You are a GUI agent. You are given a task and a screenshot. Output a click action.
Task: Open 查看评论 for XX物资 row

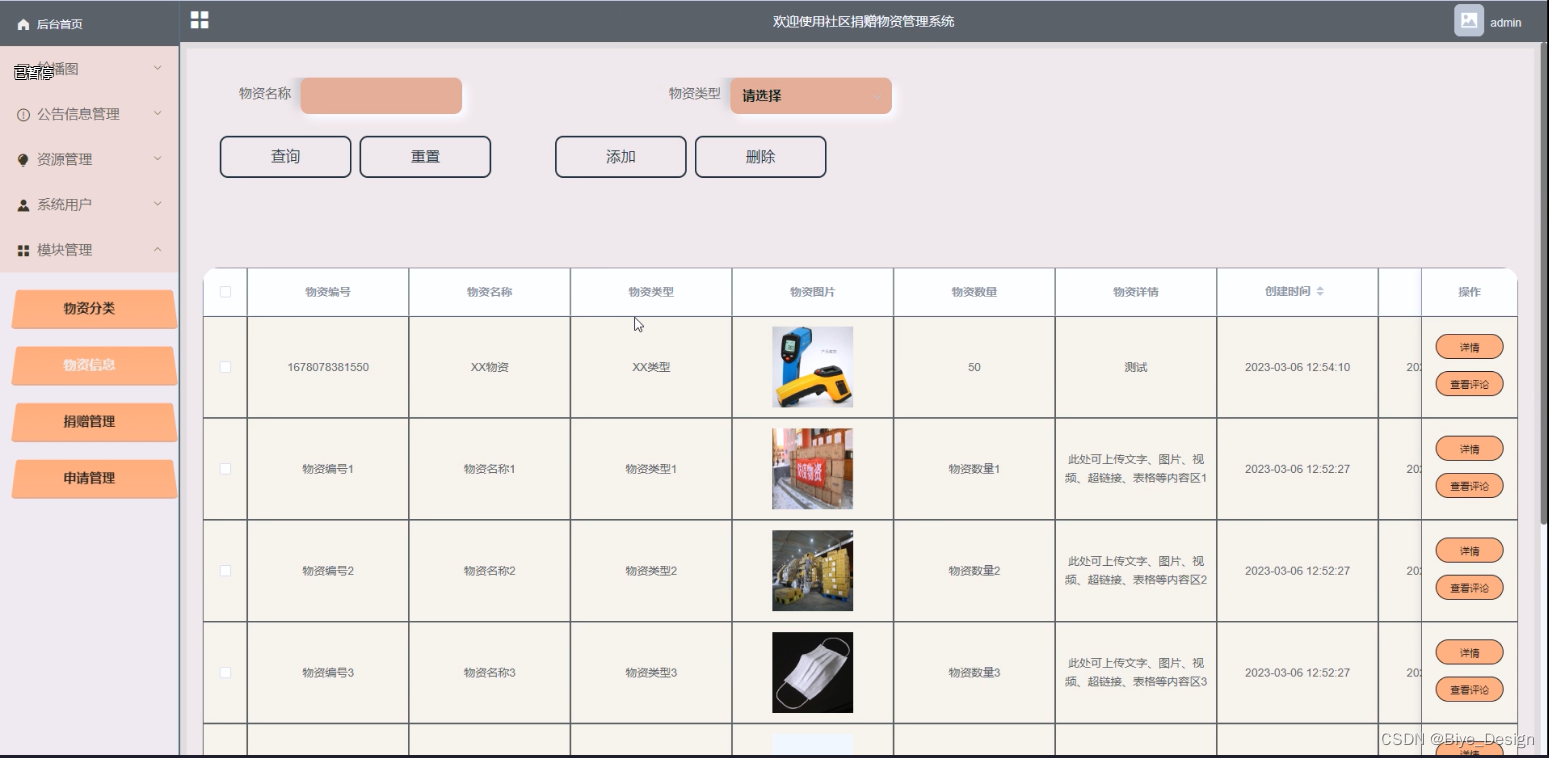[1469, 384]
